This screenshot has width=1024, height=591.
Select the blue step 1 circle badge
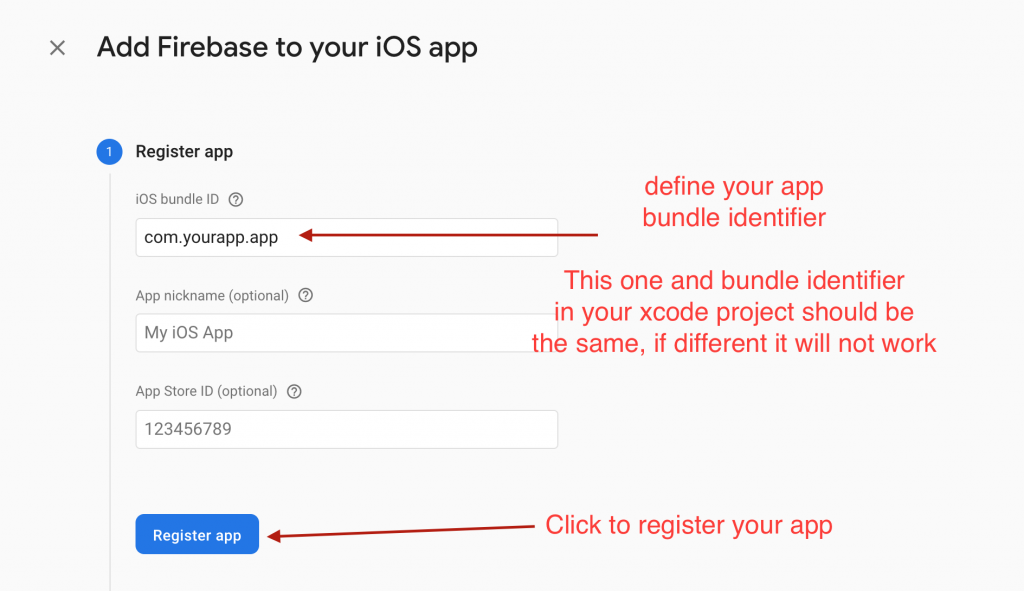109,152
